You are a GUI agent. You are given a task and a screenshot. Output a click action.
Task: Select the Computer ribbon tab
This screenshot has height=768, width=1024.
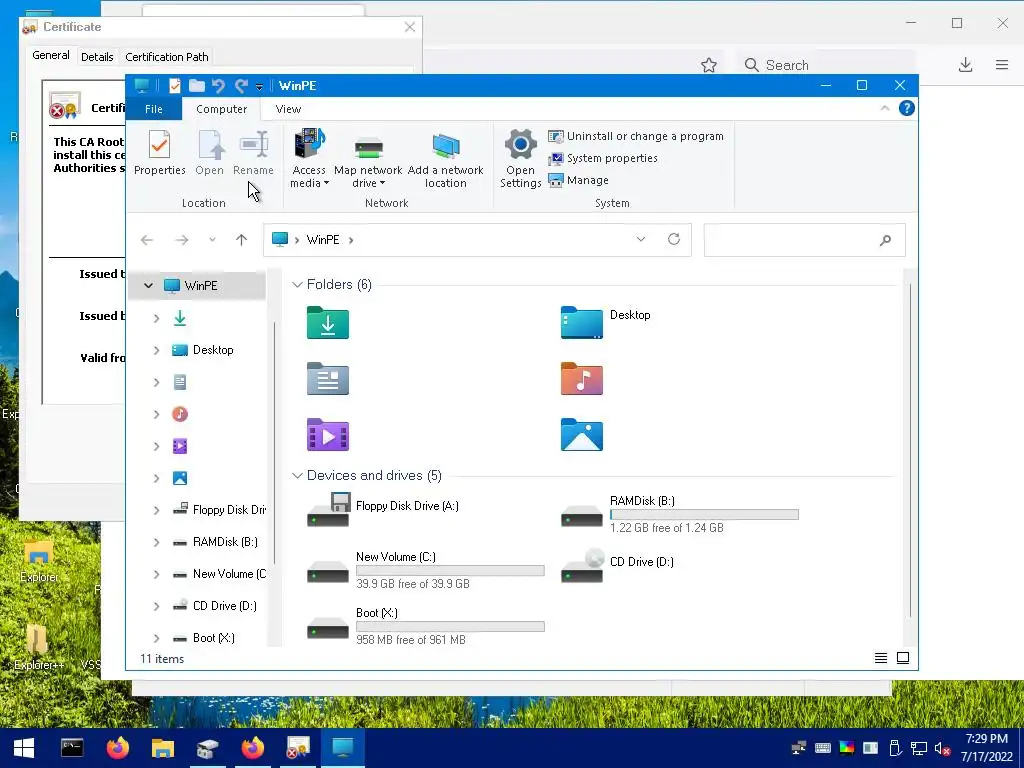pos(221,109)
